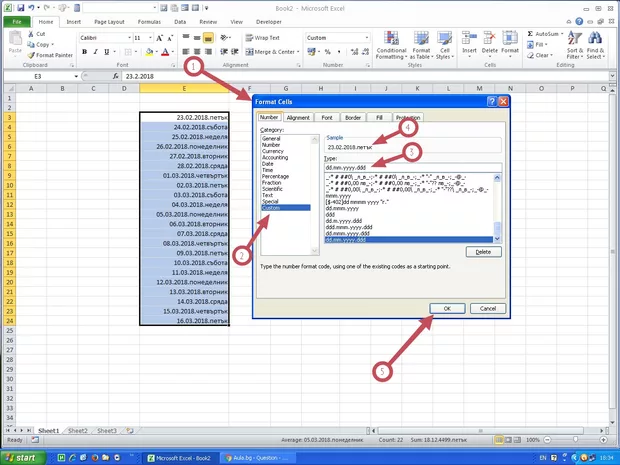Toggle Merge & Center button
620x465 pixels.
pyautogui.click(x=268, y=51)
